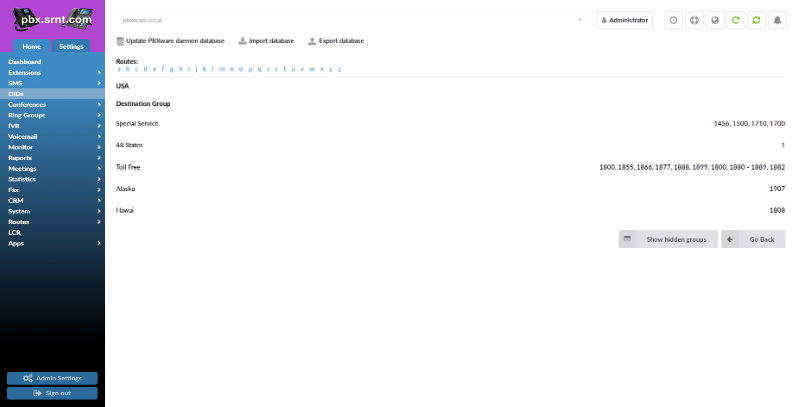
Task: Expand the Reports sidebar menu
Action: [x=52, y=158]
